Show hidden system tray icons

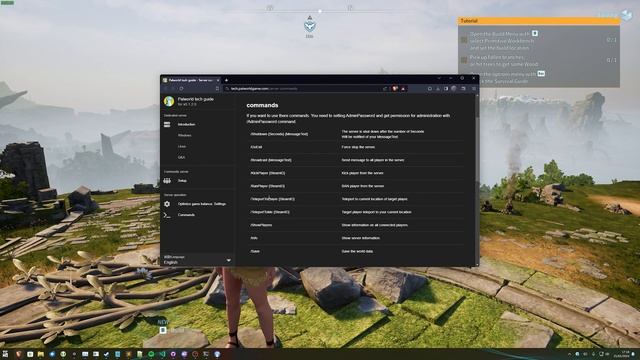pyautogui.click(x=569, y=354)
